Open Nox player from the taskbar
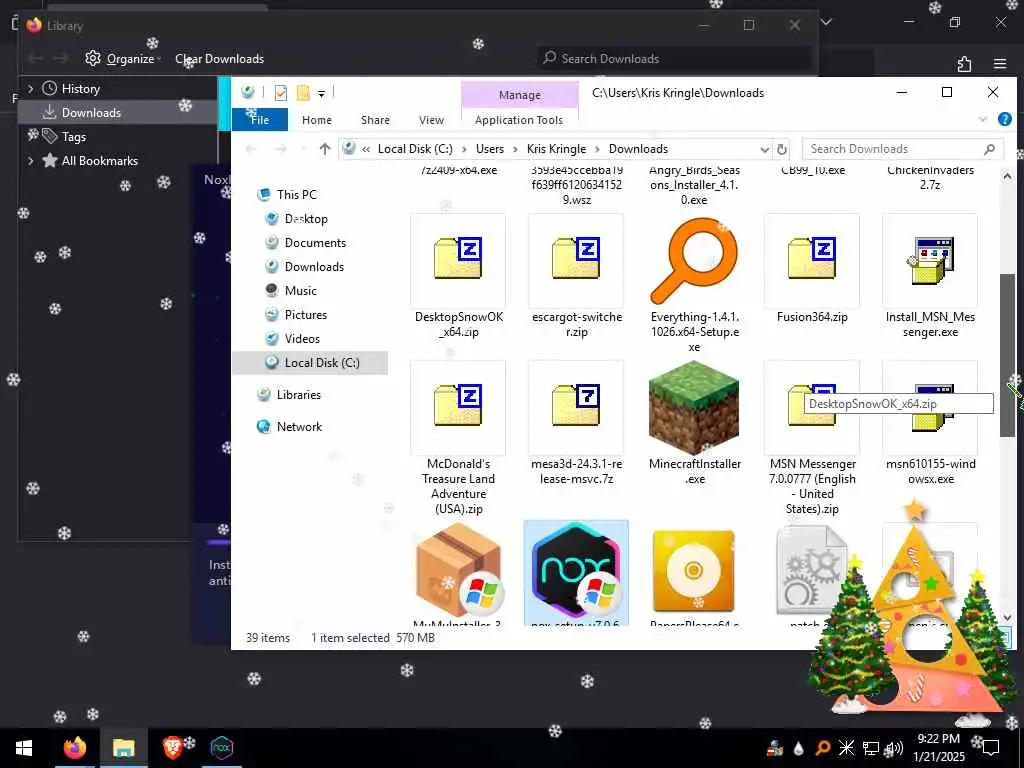1024x768 pixels. (x=221, y=748)
